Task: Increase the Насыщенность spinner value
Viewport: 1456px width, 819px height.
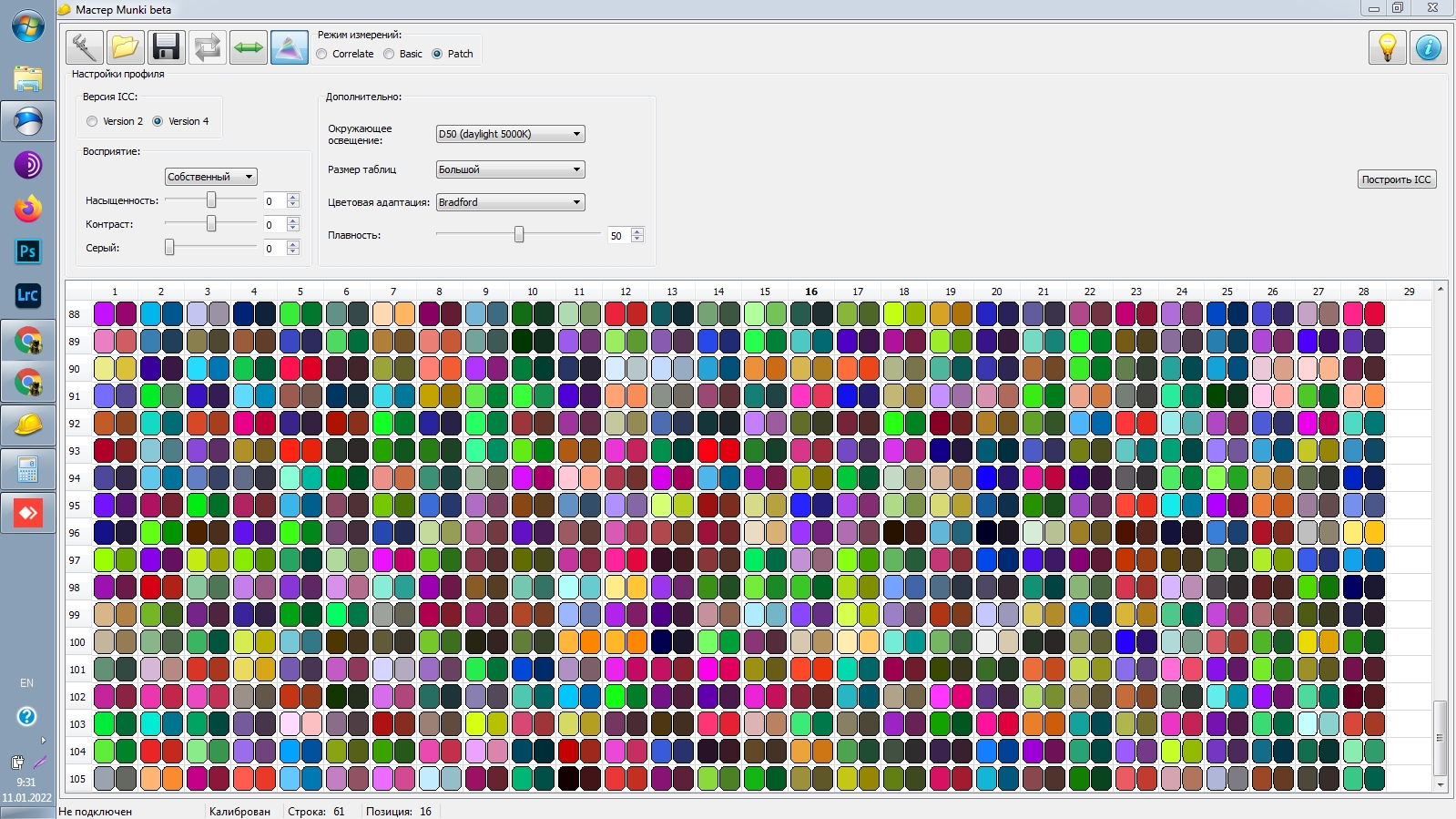Action: [x=293, y=197]
